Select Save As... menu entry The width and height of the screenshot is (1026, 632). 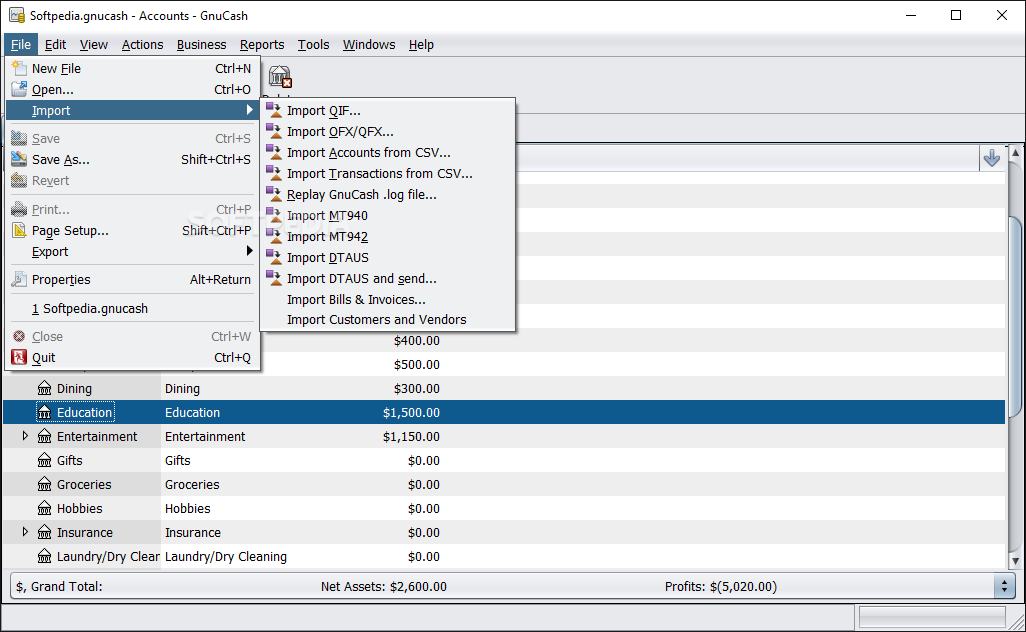[x=133, y=159]
